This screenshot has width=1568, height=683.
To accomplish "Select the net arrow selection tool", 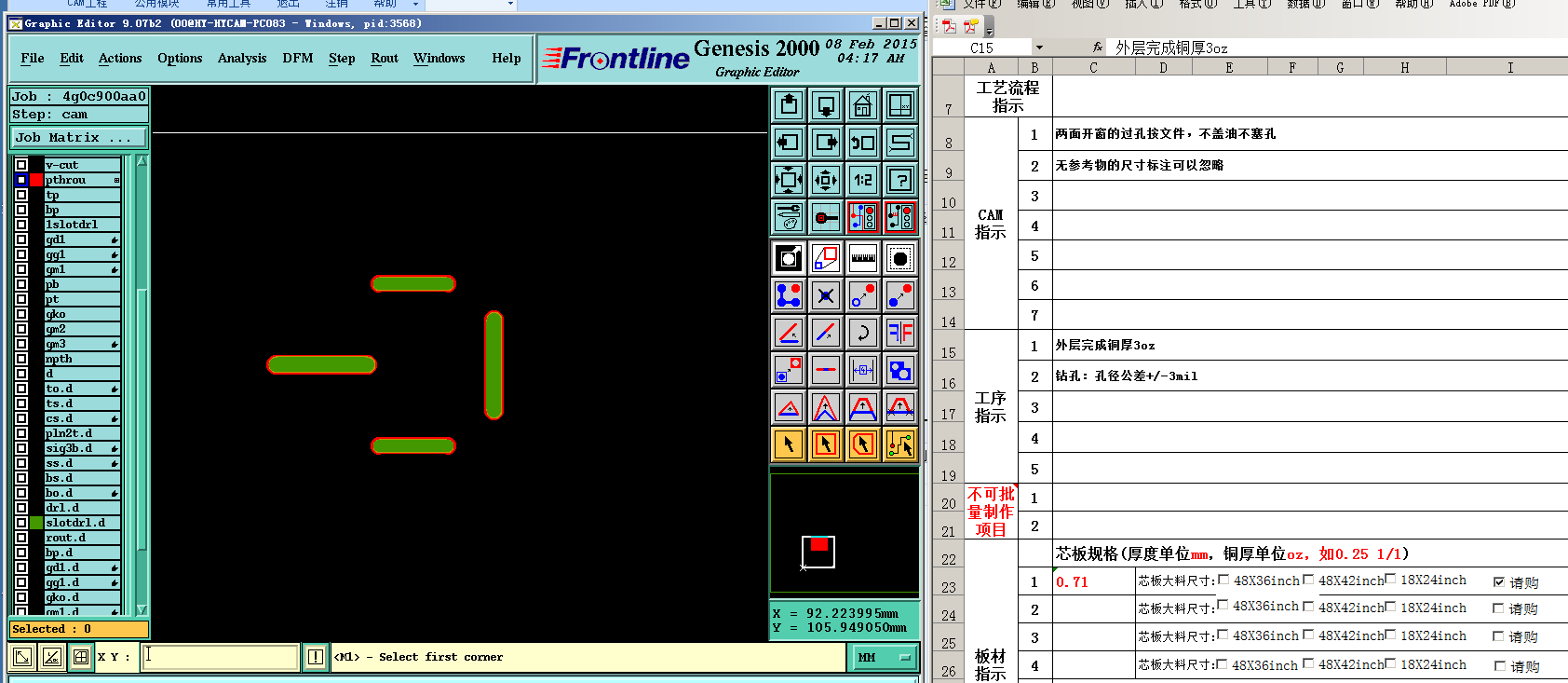I will (900, 444).
